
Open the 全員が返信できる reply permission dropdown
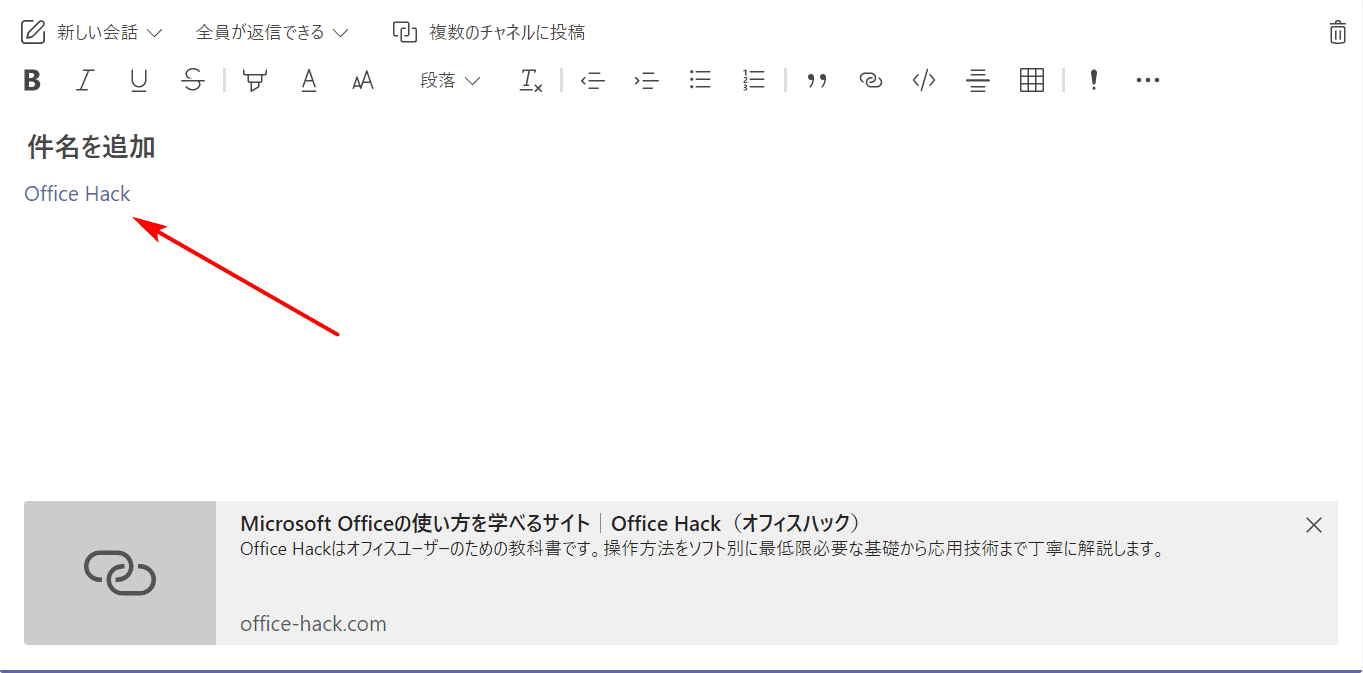[x=272, y=32]
